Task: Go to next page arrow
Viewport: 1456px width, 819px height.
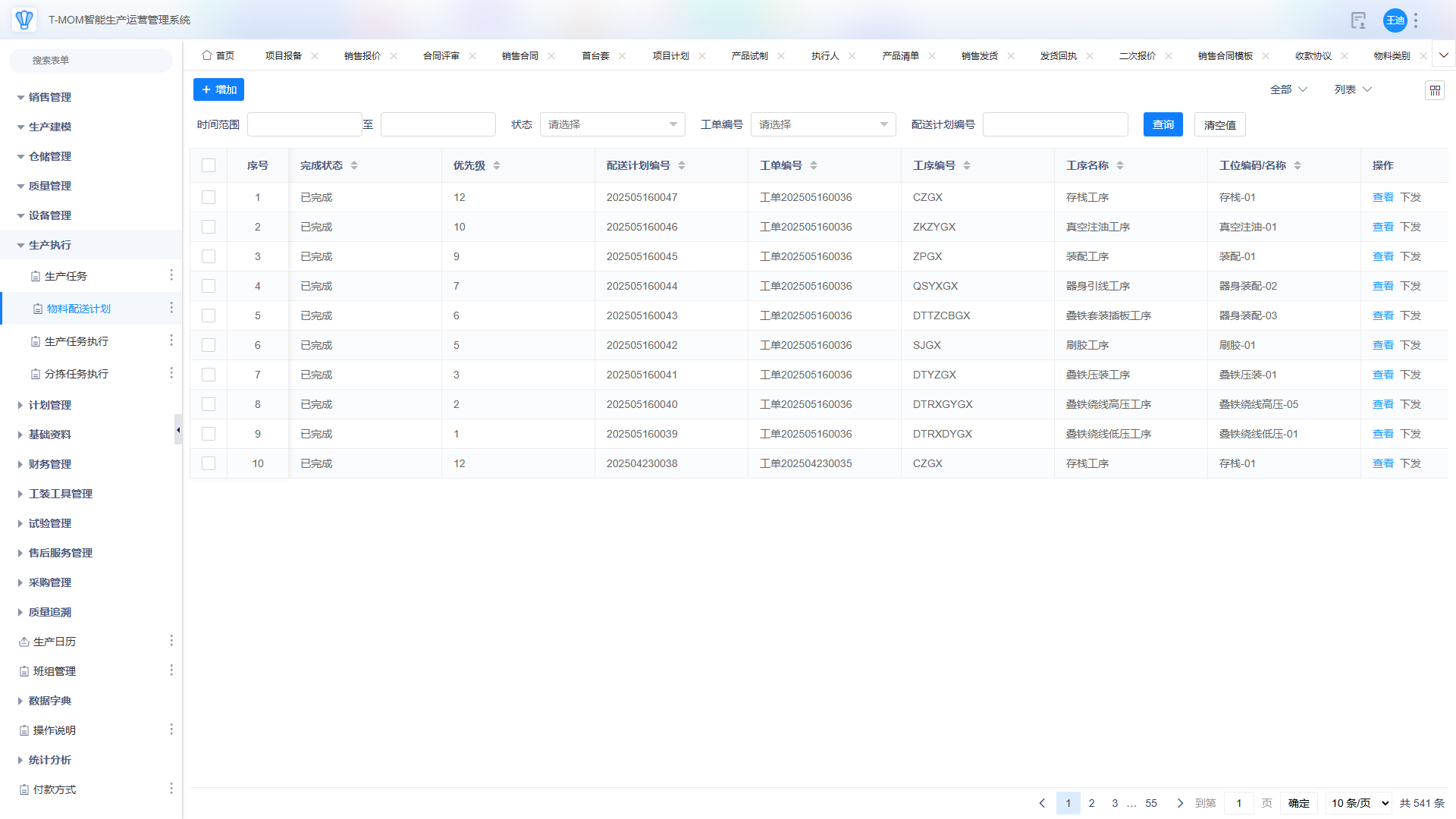Action: tap(1180, 803)
